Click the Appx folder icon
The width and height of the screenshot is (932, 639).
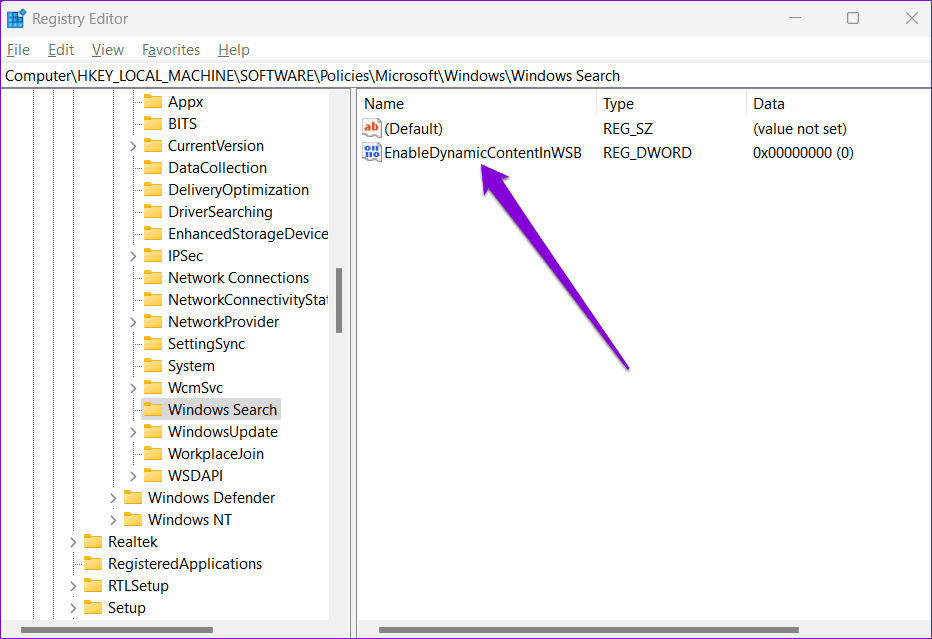click(153, 102)
